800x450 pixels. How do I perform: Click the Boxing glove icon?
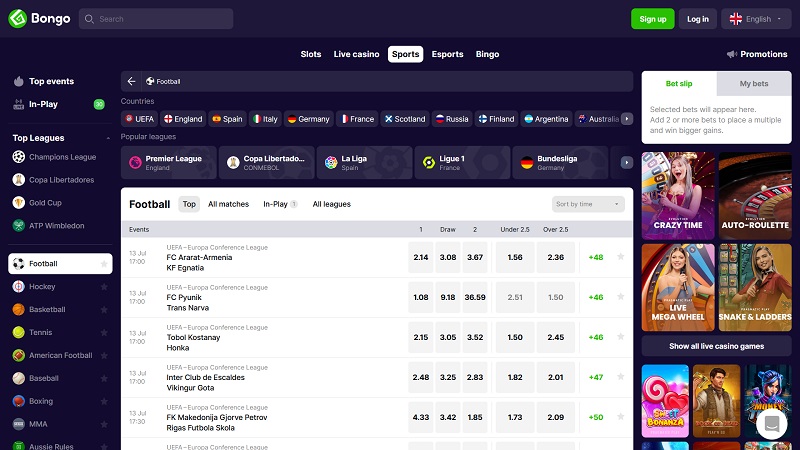[19, 401]
